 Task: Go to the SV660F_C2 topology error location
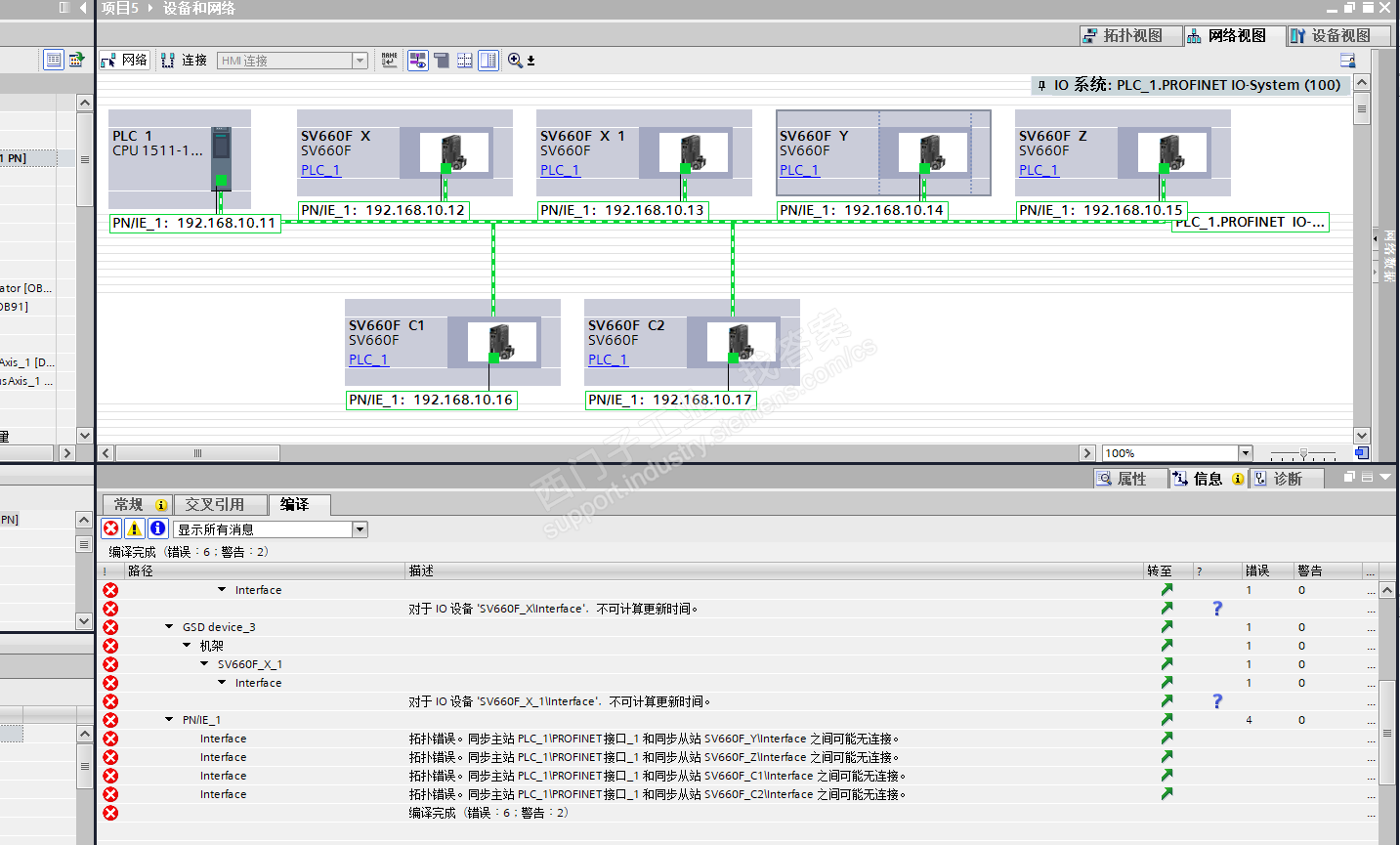[x=1167, y=794]
